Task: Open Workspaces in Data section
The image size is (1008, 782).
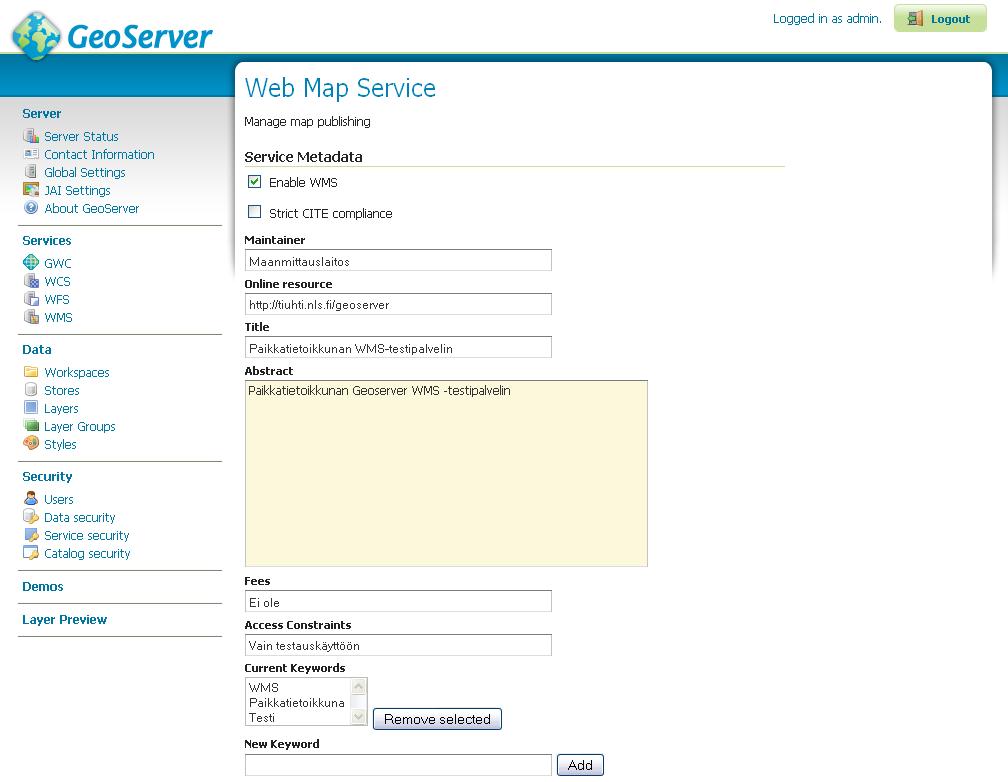Action: (76, 372)
